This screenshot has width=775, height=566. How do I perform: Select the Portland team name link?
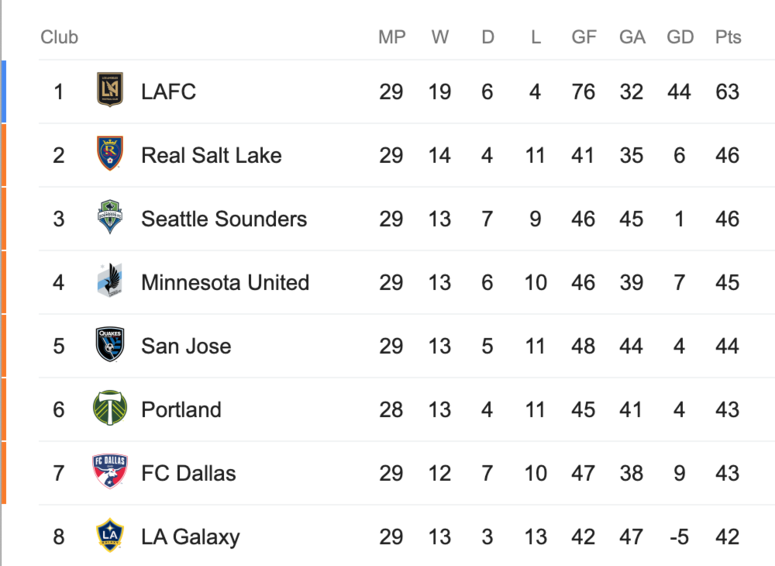coord(181,409)
